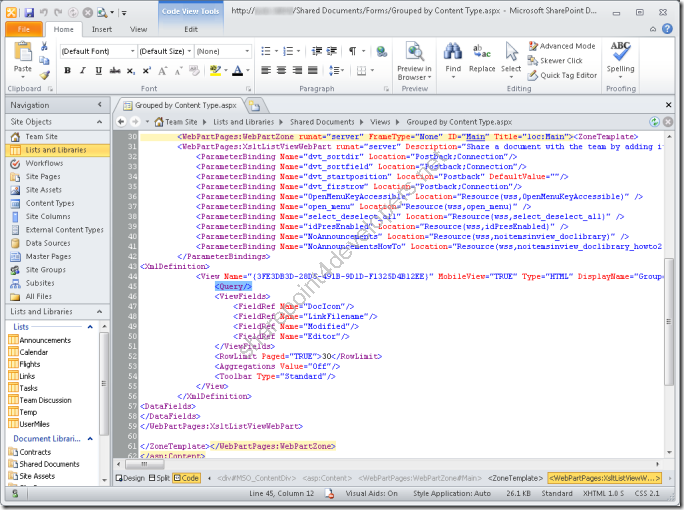Click the Bullets list icon

point(266,51)
